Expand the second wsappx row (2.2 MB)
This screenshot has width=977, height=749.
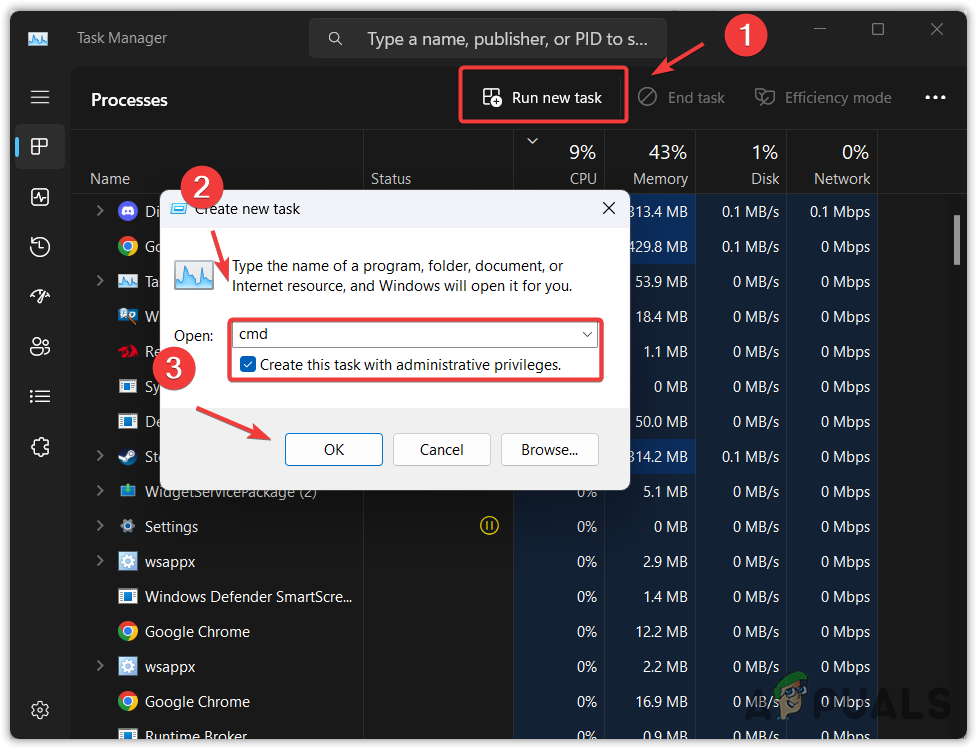100,666
